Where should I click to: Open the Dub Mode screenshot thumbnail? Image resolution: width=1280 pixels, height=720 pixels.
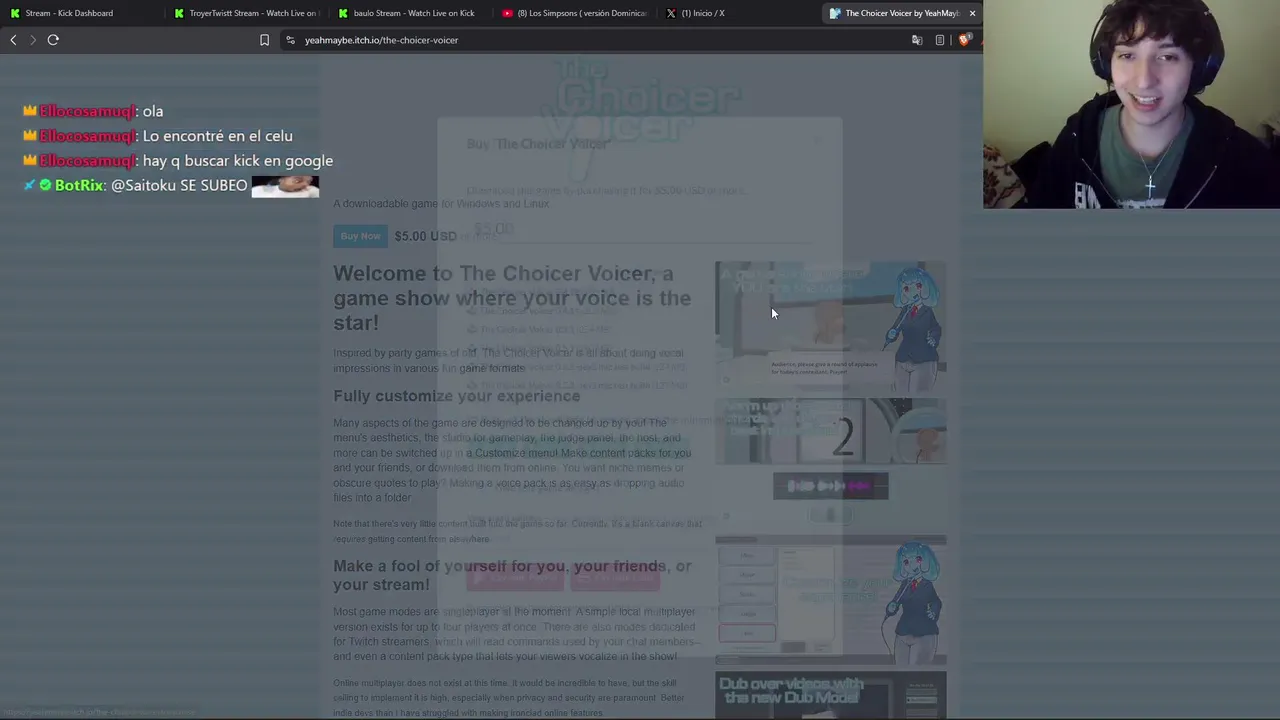830,696
